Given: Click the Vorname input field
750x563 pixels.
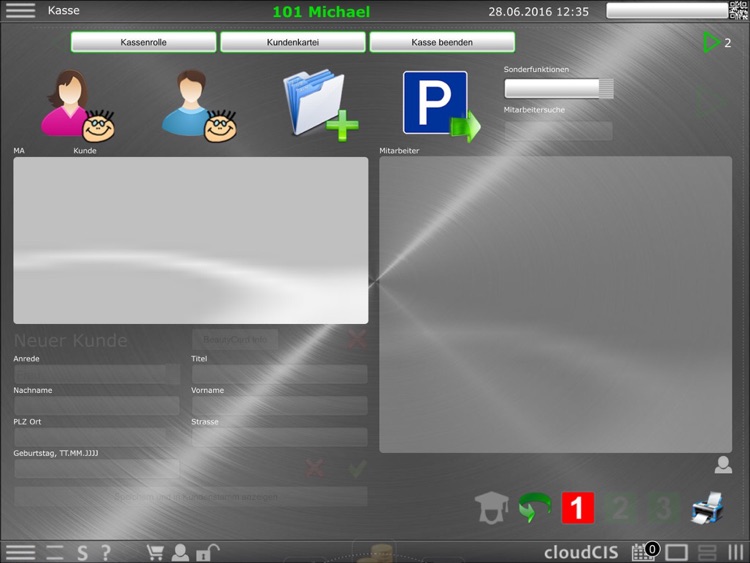Looking at the screenshot, I should pos(279,406).
